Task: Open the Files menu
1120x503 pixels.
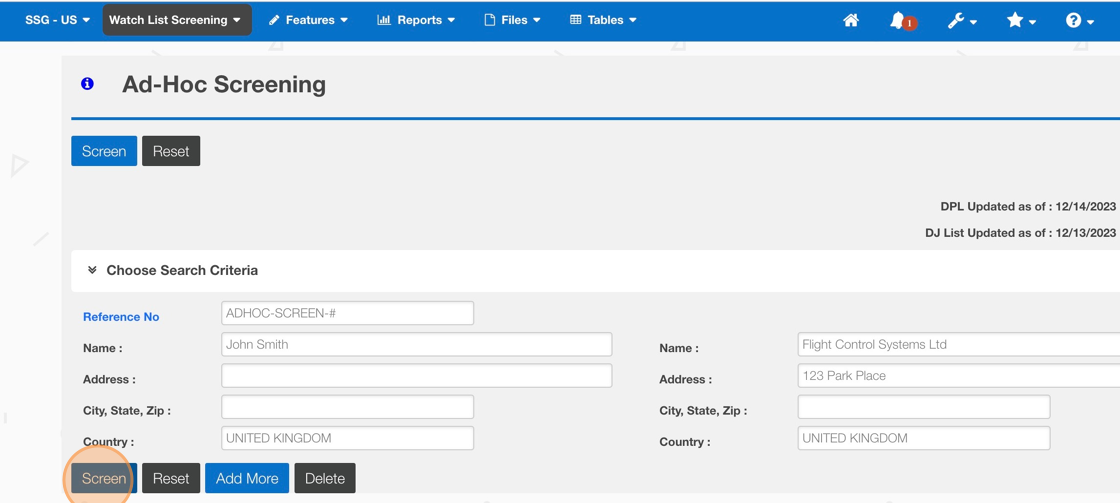Action: click(x=512, y=20)
